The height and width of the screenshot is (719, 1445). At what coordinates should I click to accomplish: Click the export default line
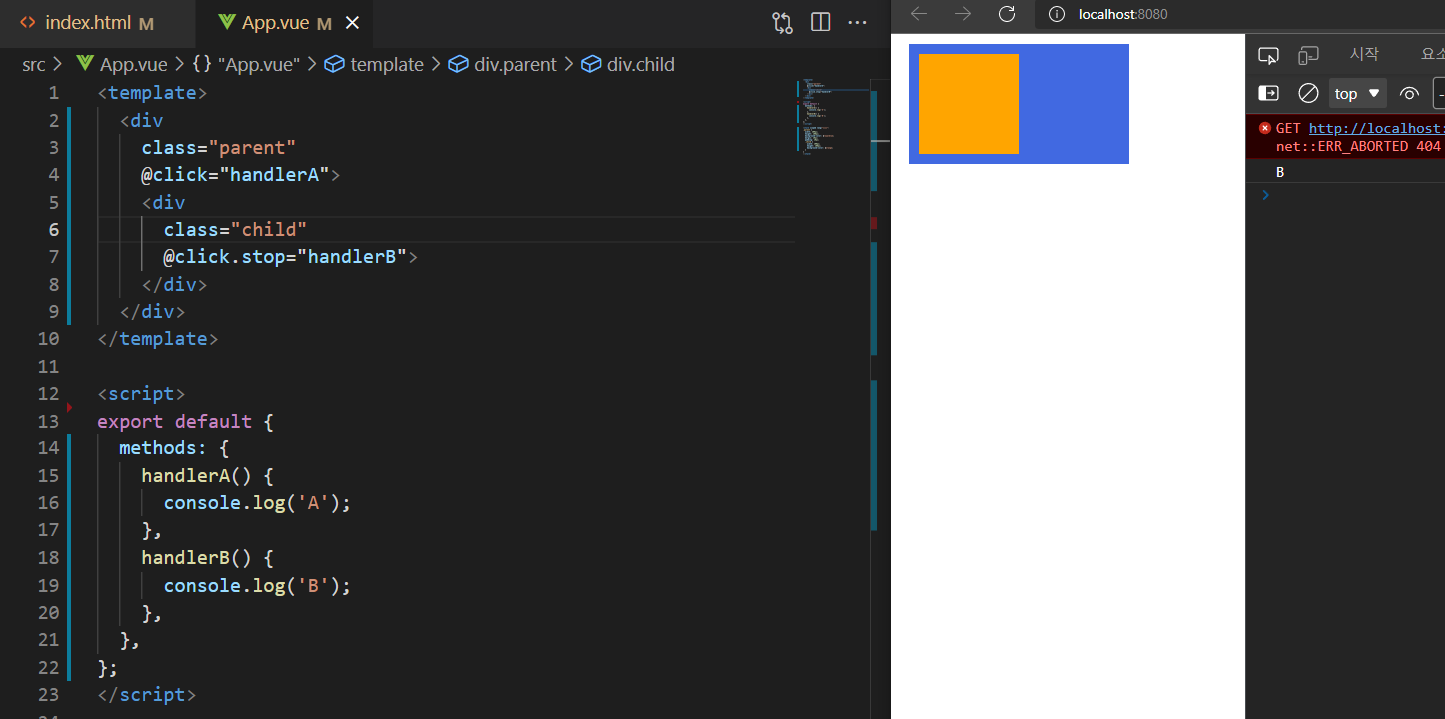tap(185, 421)
